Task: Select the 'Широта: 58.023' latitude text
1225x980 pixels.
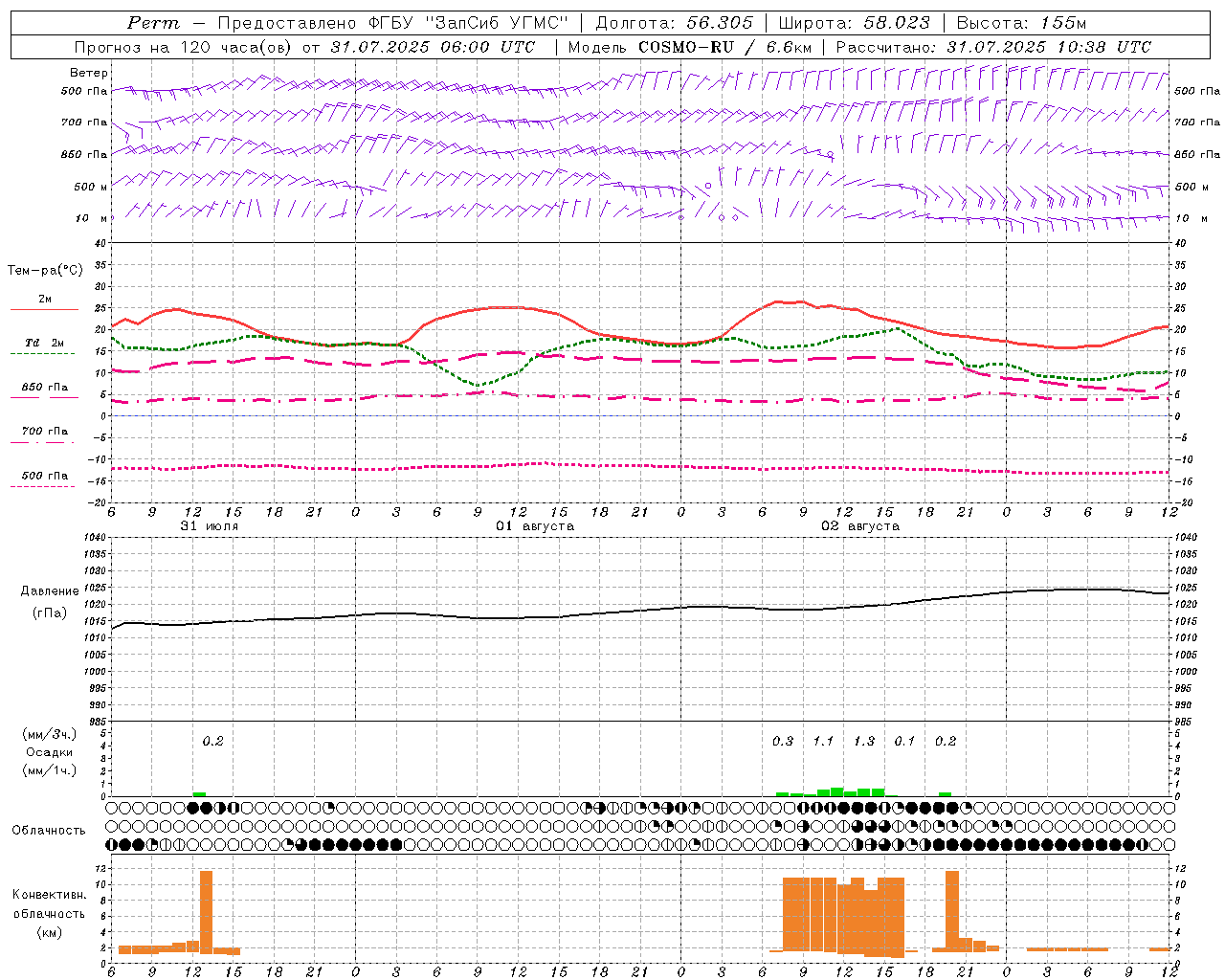Action: click(x=855, y=23)
